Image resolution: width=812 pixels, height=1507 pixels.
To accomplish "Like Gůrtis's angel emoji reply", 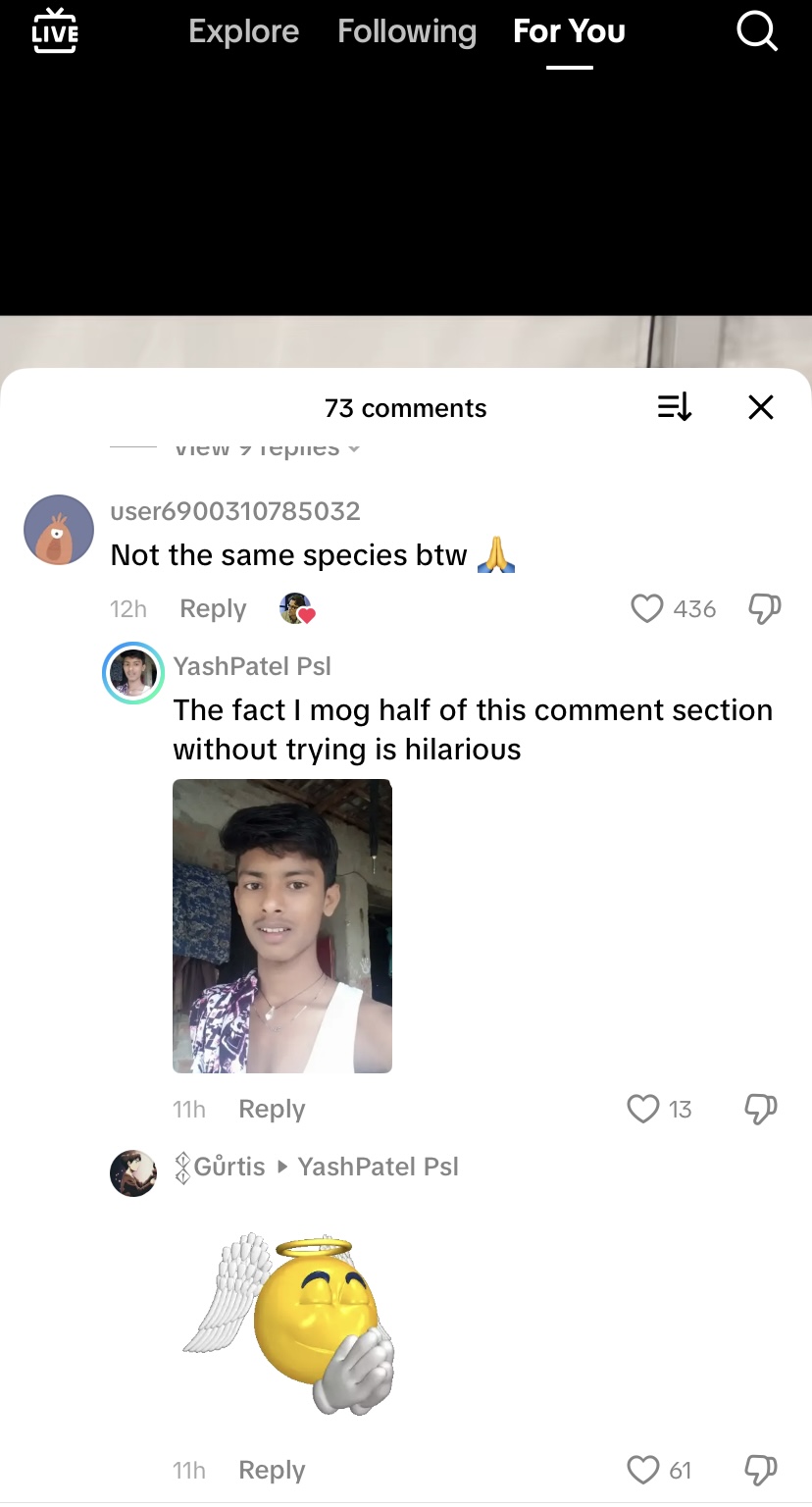I will [x=643, y=1470].
